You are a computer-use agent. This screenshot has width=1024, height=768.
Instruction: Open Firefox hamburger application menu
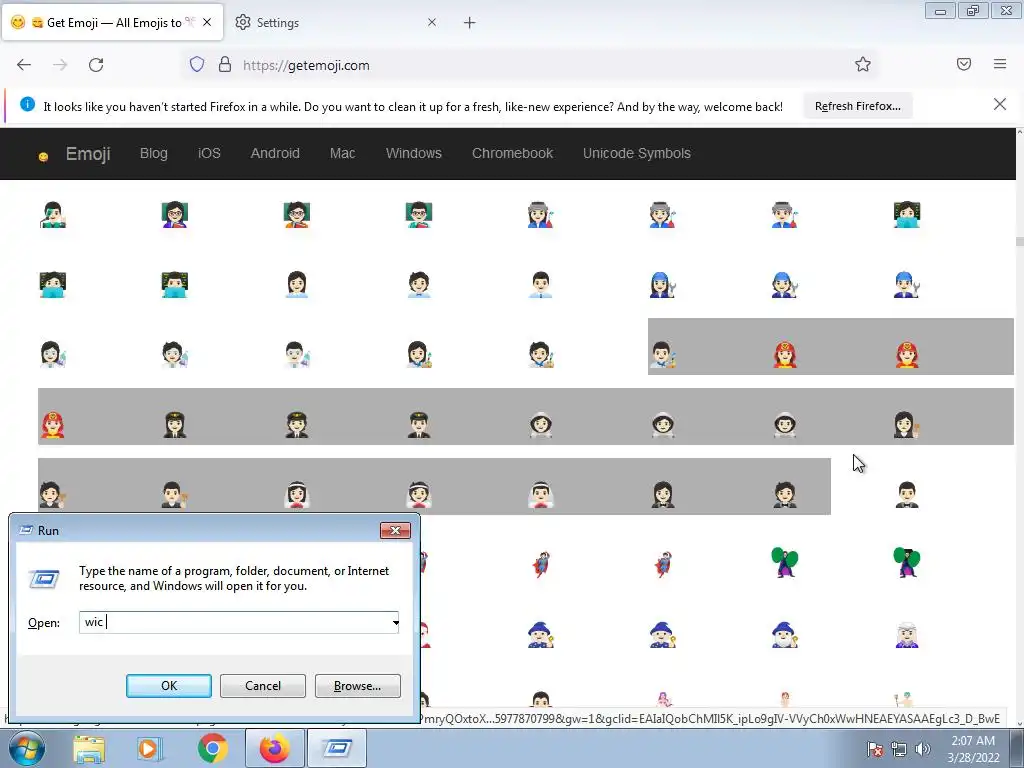1000,64
